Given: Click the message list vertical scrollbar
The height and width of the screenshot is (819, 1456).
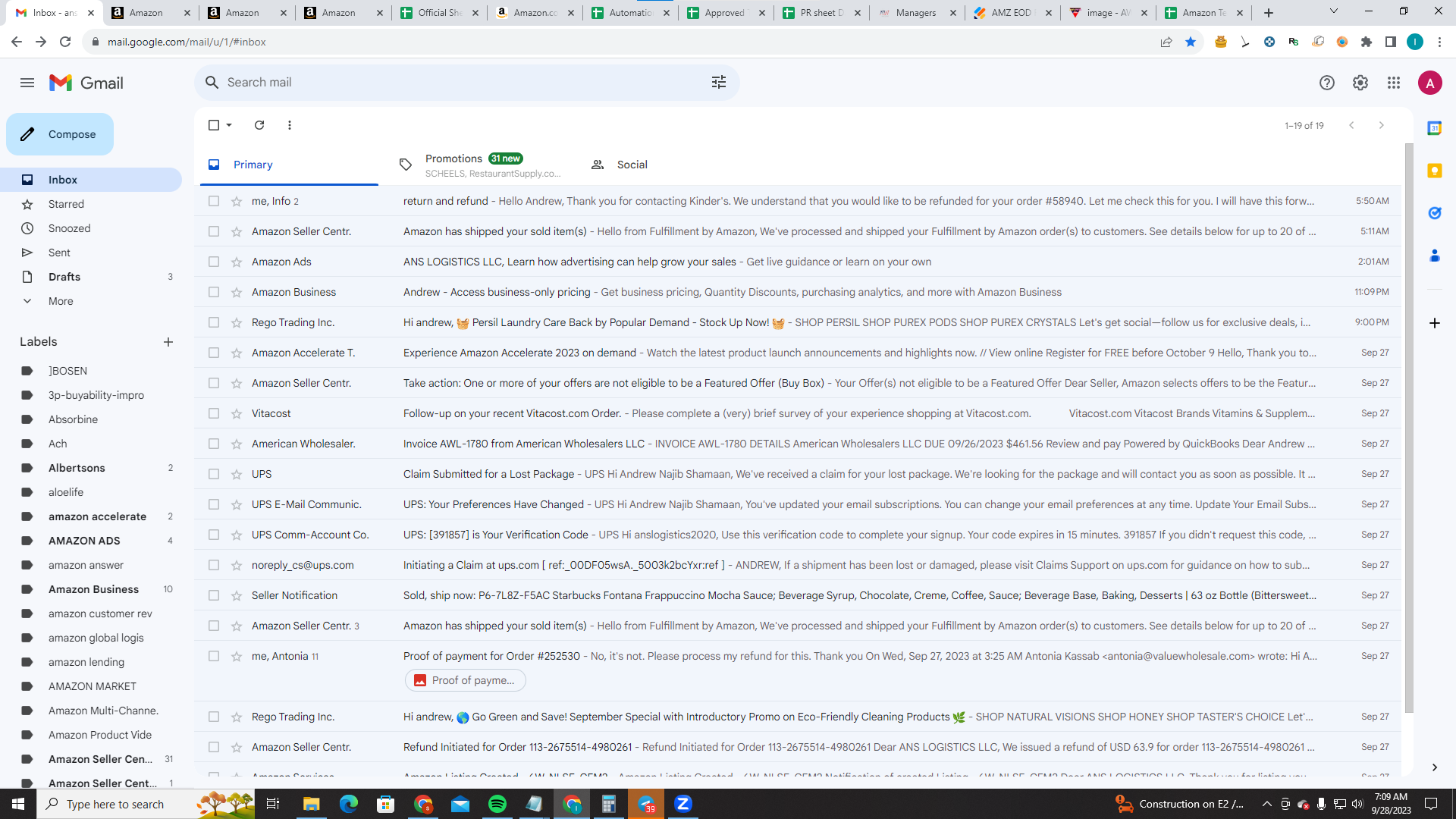Looking at the screenshot, I should click(x=1410, y=428).
